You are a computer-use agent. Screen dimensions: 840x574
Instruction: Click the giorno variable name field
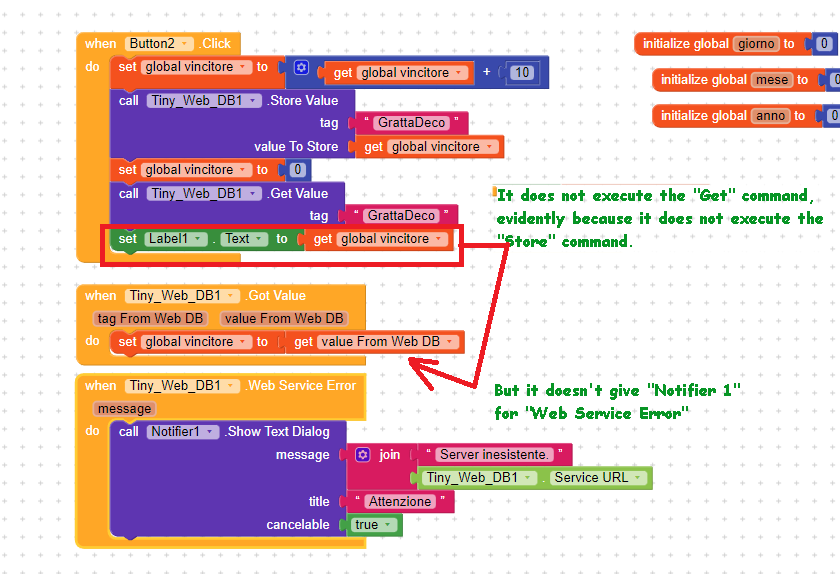coord(756,44)
